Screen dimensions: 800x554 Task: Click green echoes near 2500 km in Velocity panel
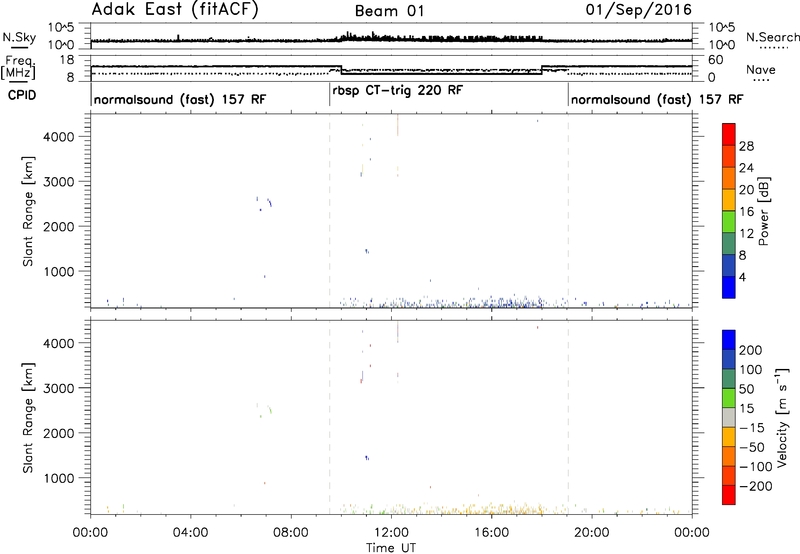[269, 409]
